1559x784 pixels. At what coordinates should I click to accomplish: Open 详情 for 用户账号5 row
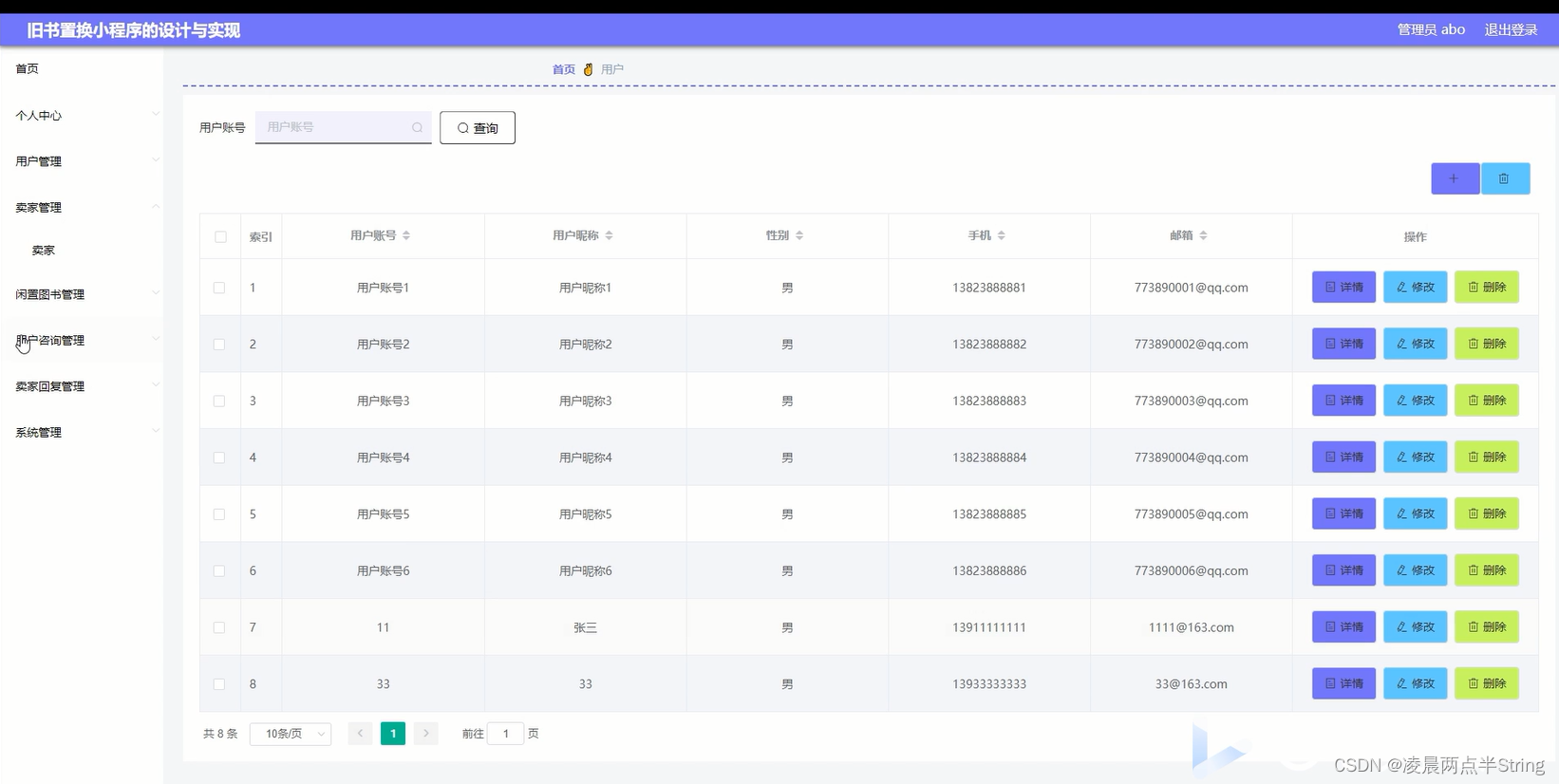pyautogui.click(x=1343, y=513)
